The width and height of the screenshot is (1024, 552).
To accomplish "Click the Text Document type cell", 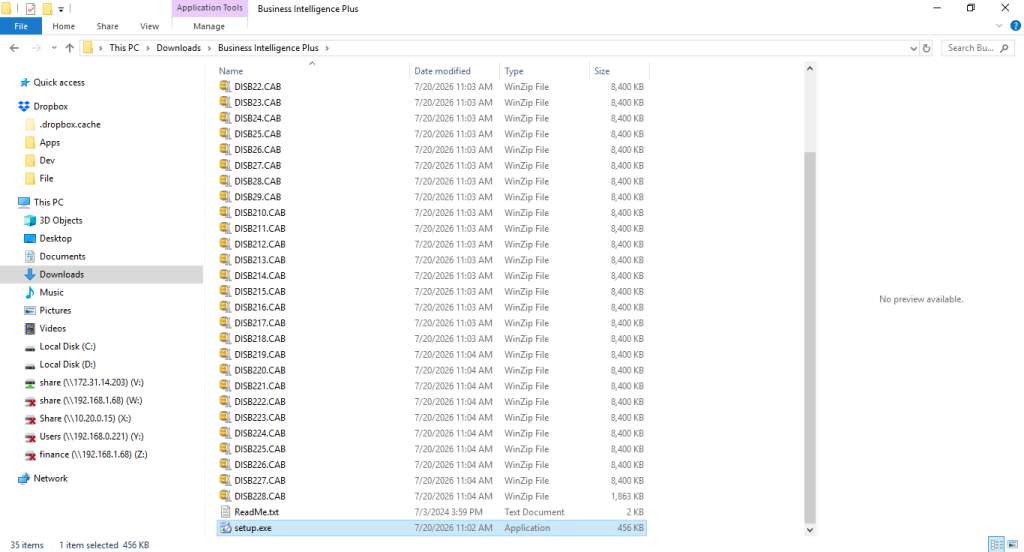I will click(x=534, y=512).
